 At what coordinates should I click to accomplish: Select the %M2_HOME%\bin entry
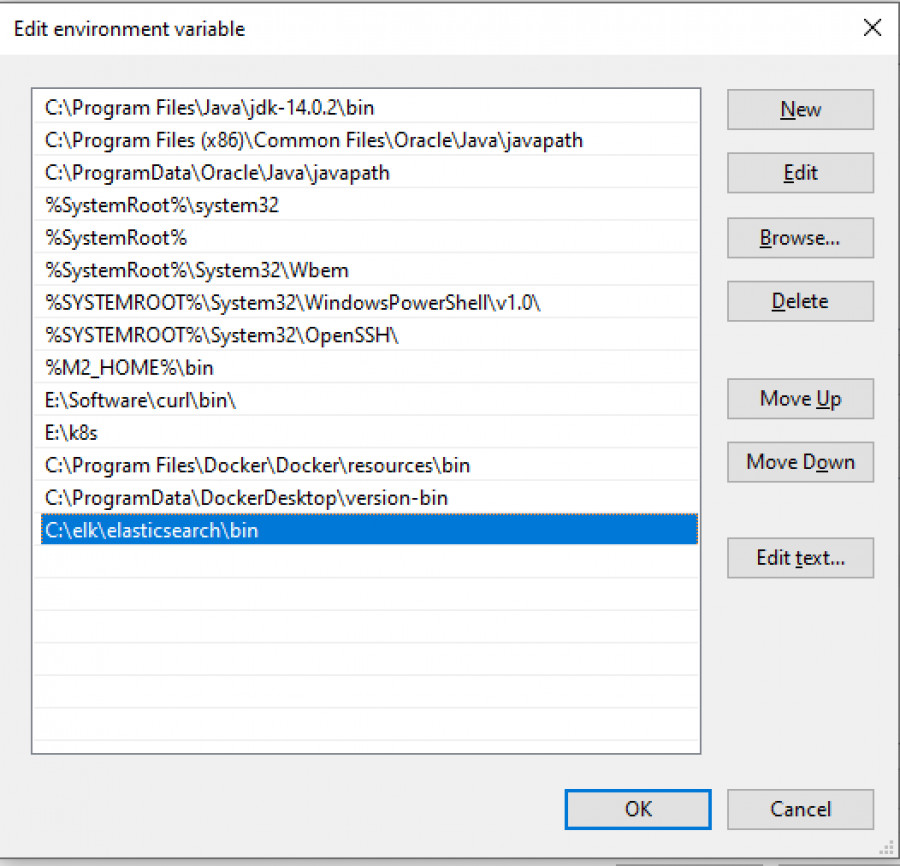point(129,368)
